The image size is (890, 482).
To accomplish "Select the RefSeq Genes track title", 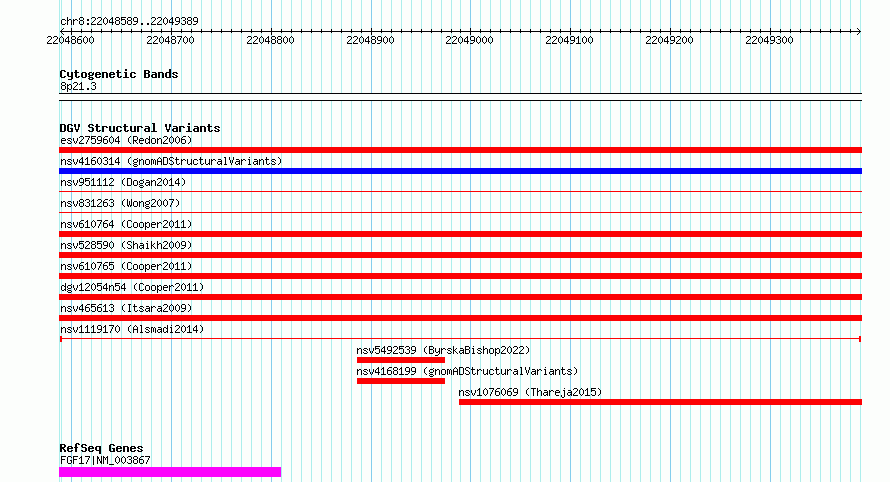I will (101, 448).
